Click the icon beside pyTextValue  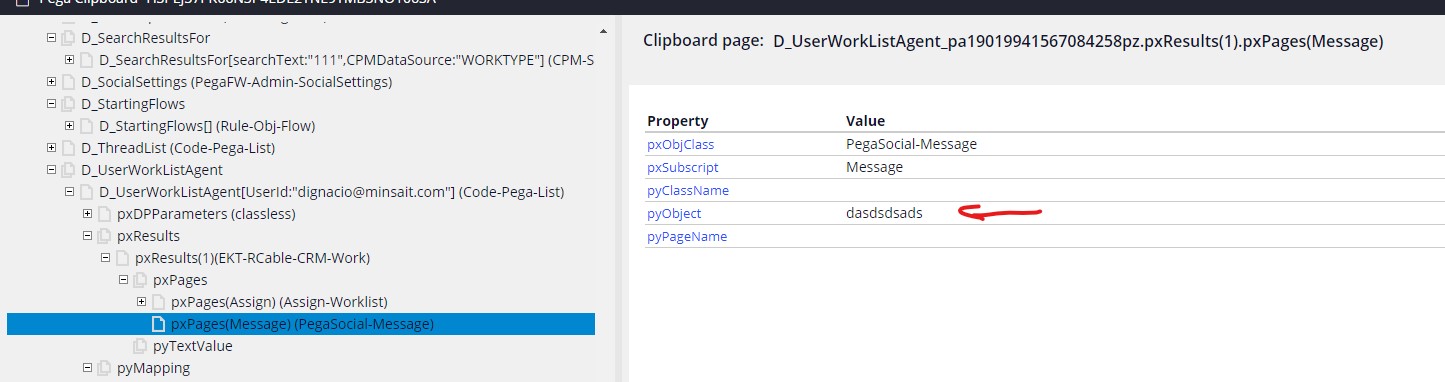[140, 346]
